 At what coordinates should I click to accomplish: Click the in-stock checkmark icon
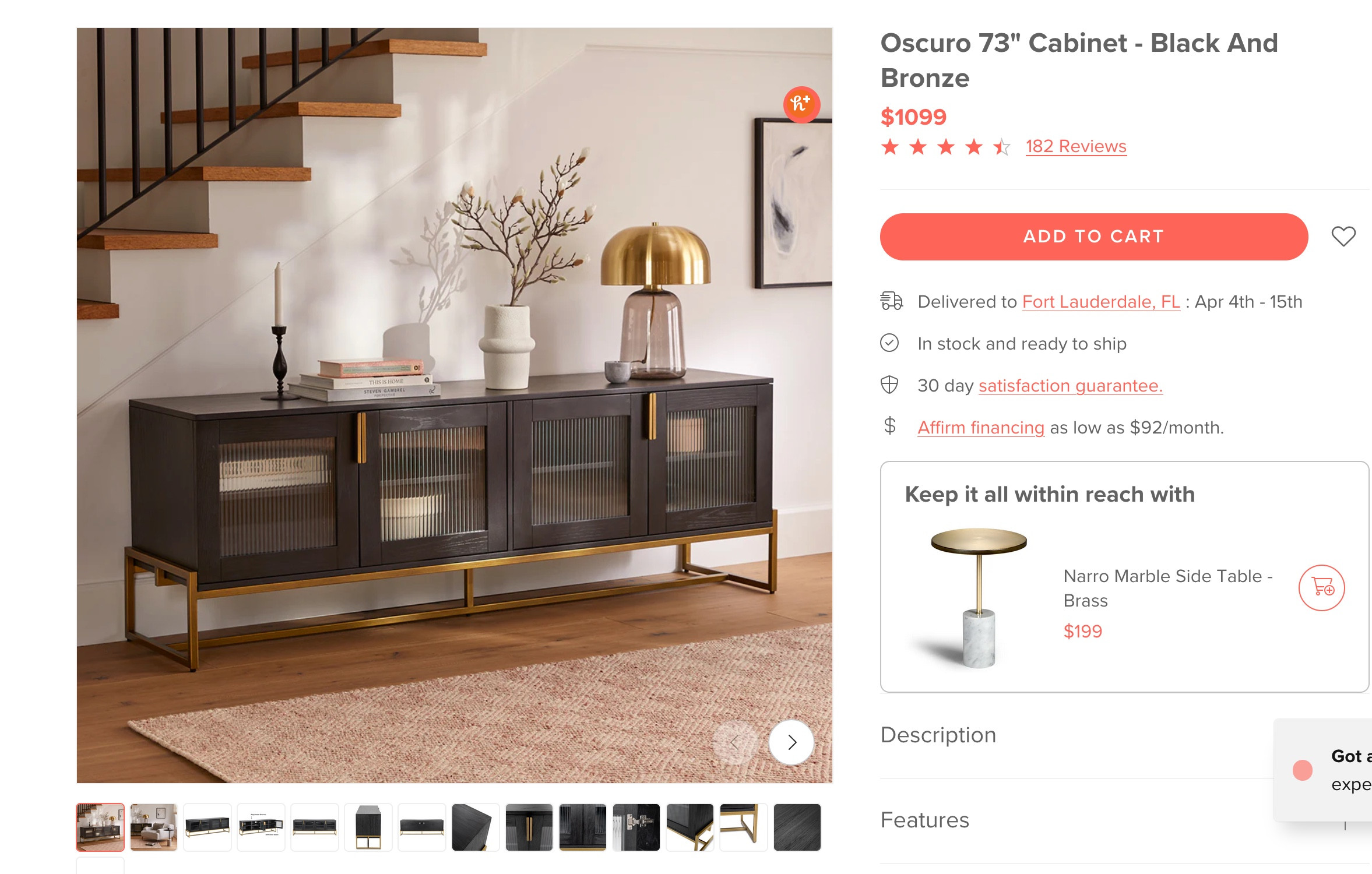coord(889,343)
